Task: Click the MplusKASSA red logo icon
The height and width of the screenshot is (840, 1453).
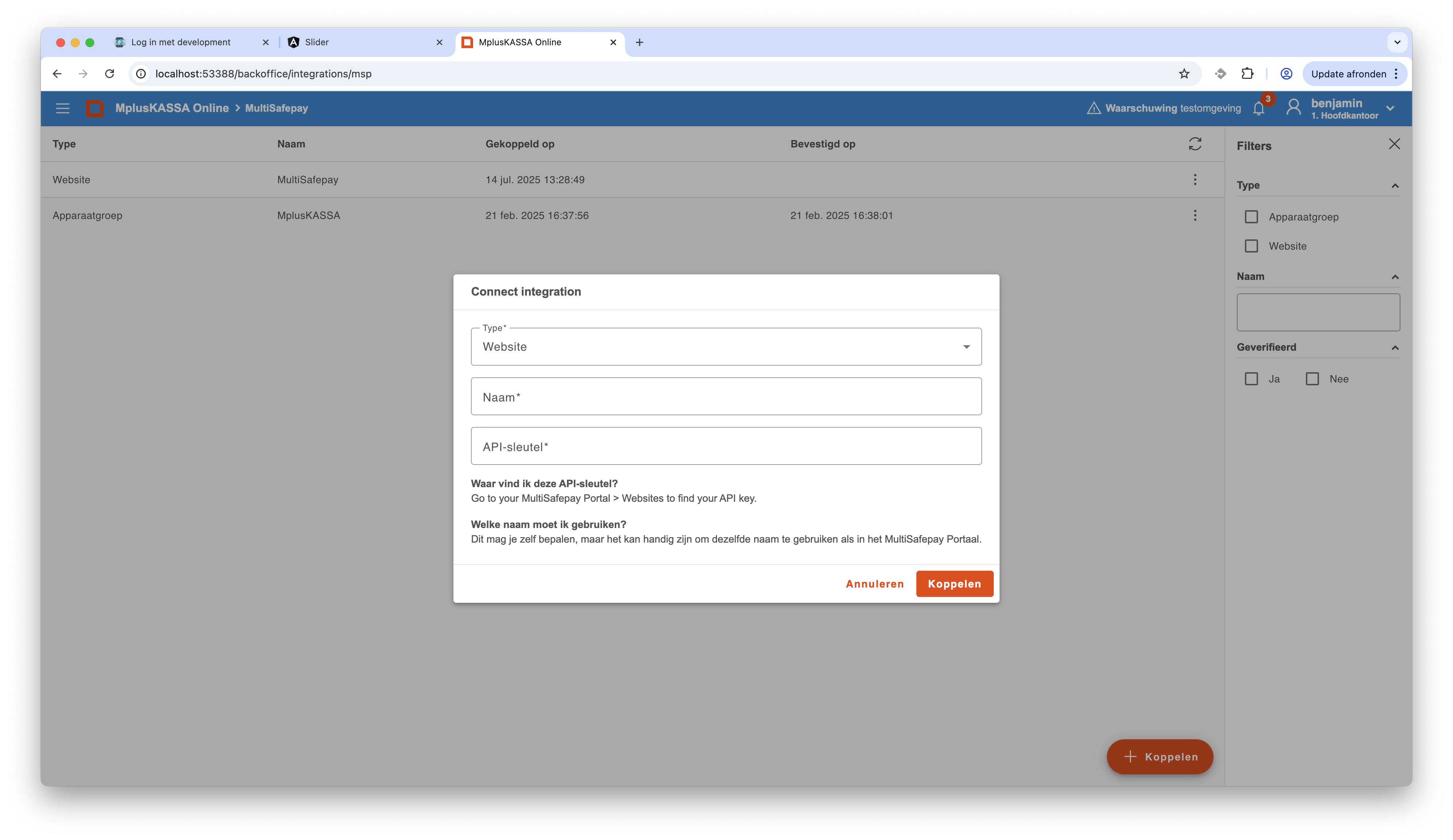Action: [x=95, y=108]
